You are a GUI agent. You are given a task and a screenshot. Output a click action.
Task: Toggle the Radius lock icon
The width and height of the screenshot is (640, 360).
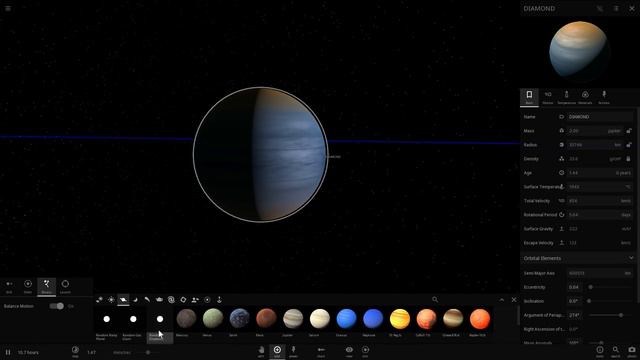pyautogui.click(x=629, y=145)
